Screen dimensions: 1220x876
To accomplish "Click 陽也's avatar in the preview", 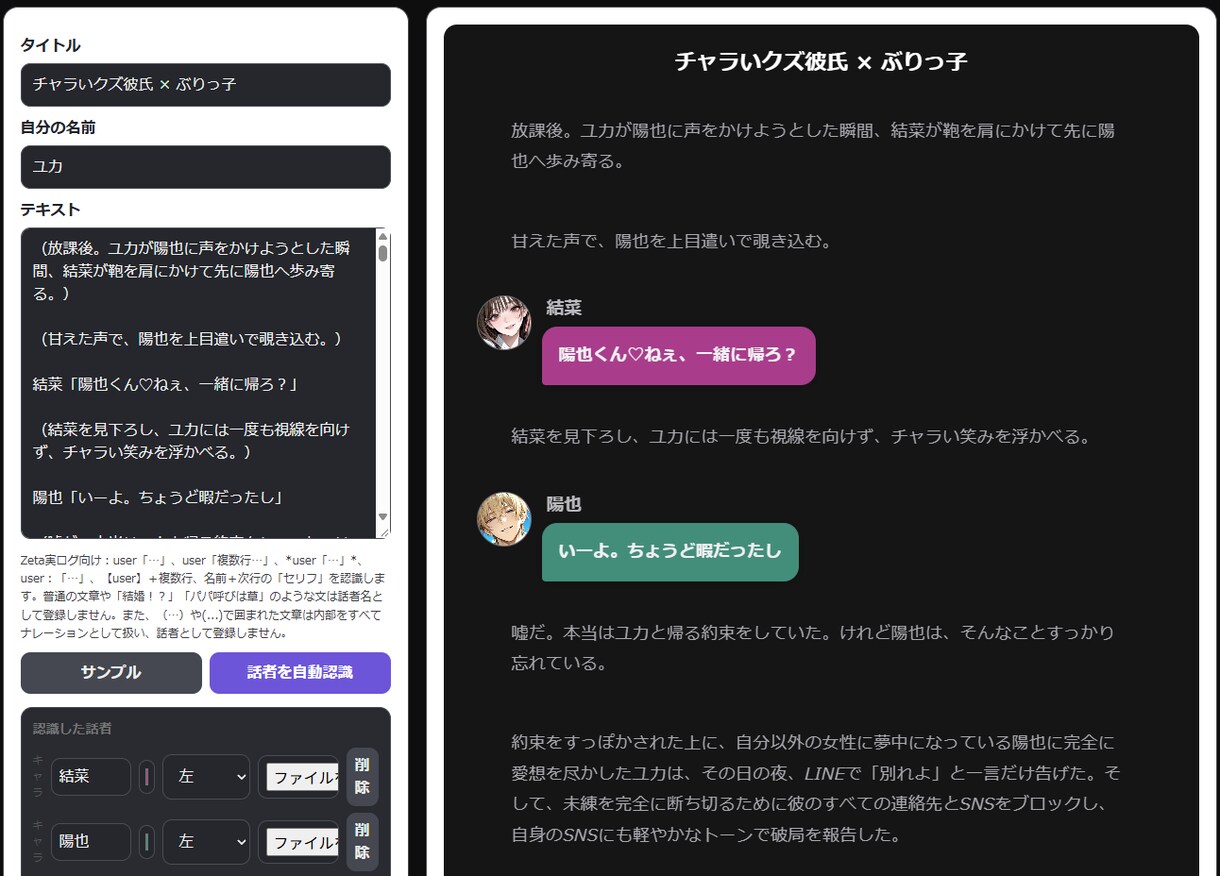I will coord(504,519).
